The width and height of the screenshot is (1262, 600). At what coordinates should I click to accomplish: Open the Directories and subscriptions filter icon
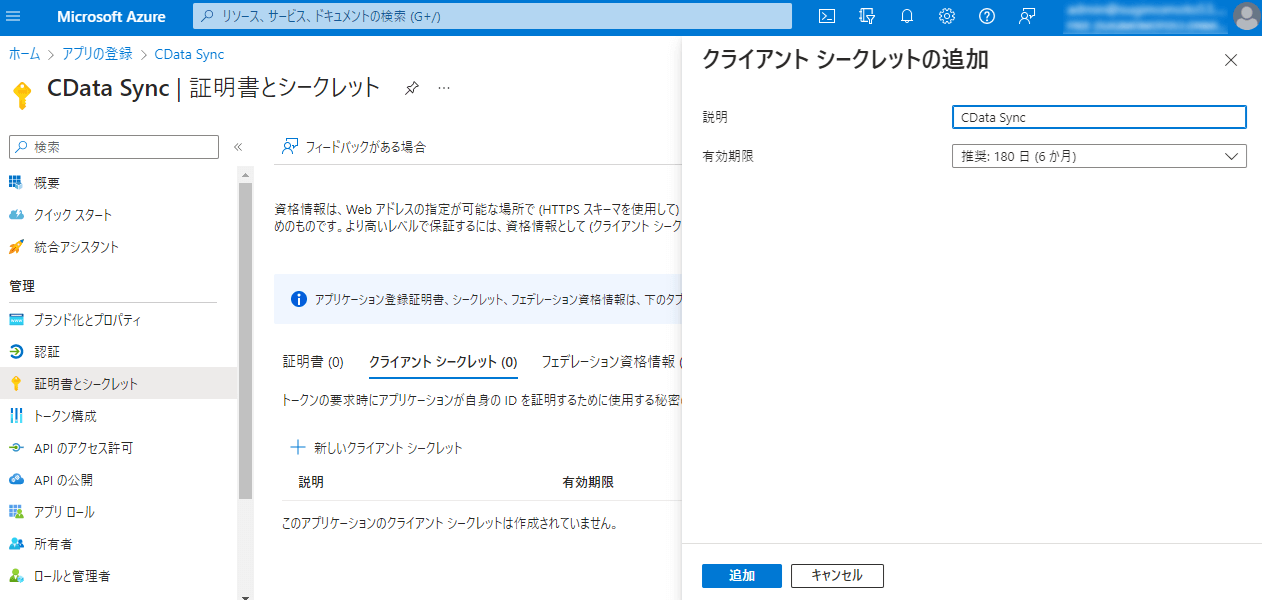tap(867, 16)
